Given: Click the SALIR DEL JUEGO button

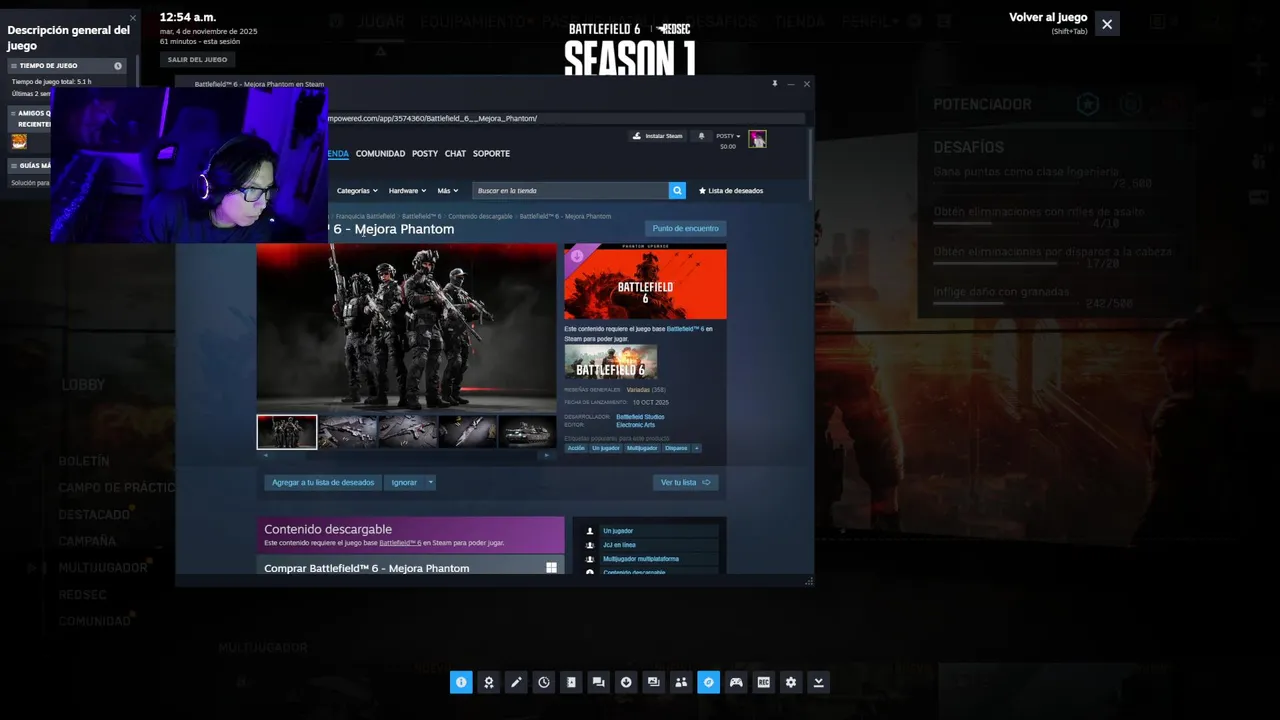Looking at the screenshot, I should point(197,59).
